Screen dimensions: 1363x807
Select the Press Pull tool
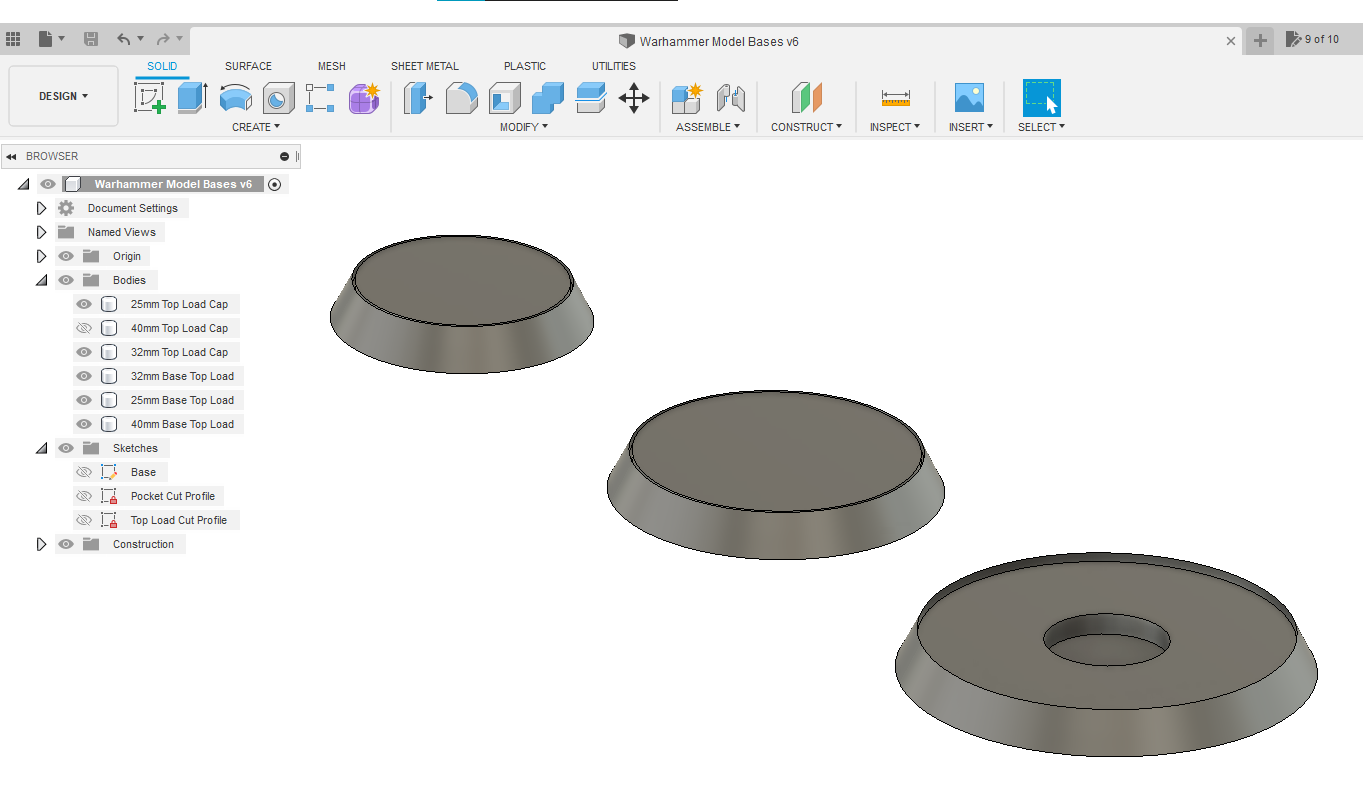pos(417,98)
